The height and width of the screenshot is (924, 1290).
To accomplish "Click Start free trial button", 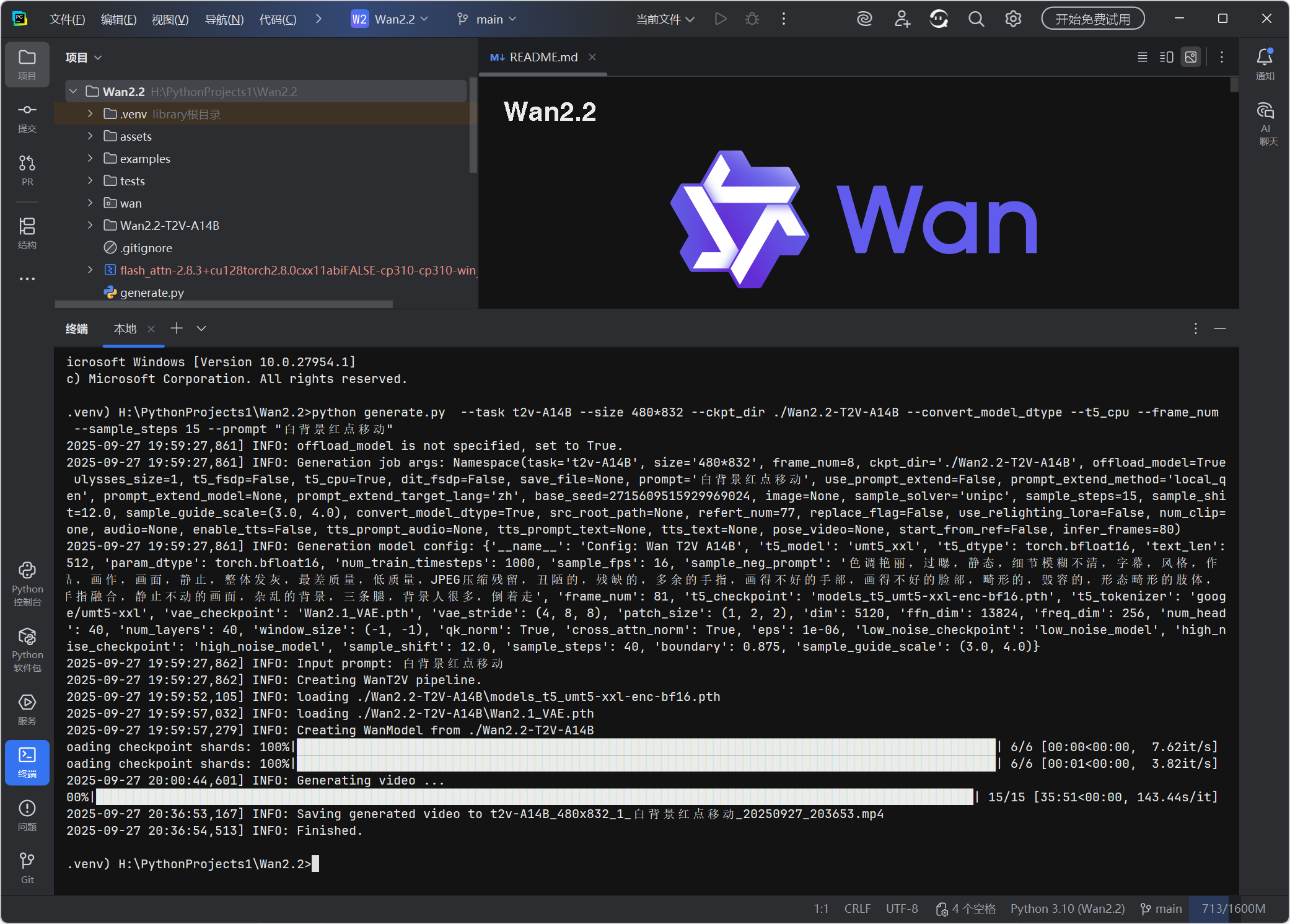I will coord(1092,19).
